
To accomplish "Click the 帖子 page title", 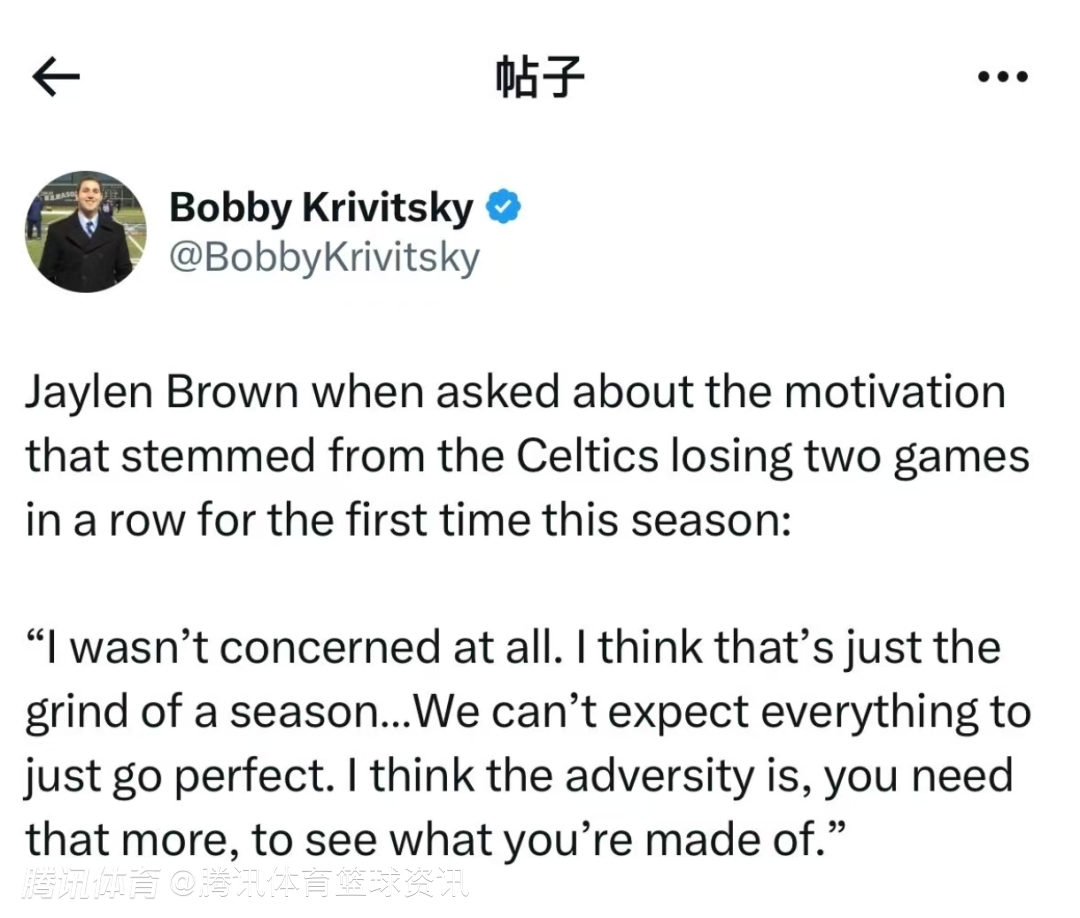I will coord(540,77).
